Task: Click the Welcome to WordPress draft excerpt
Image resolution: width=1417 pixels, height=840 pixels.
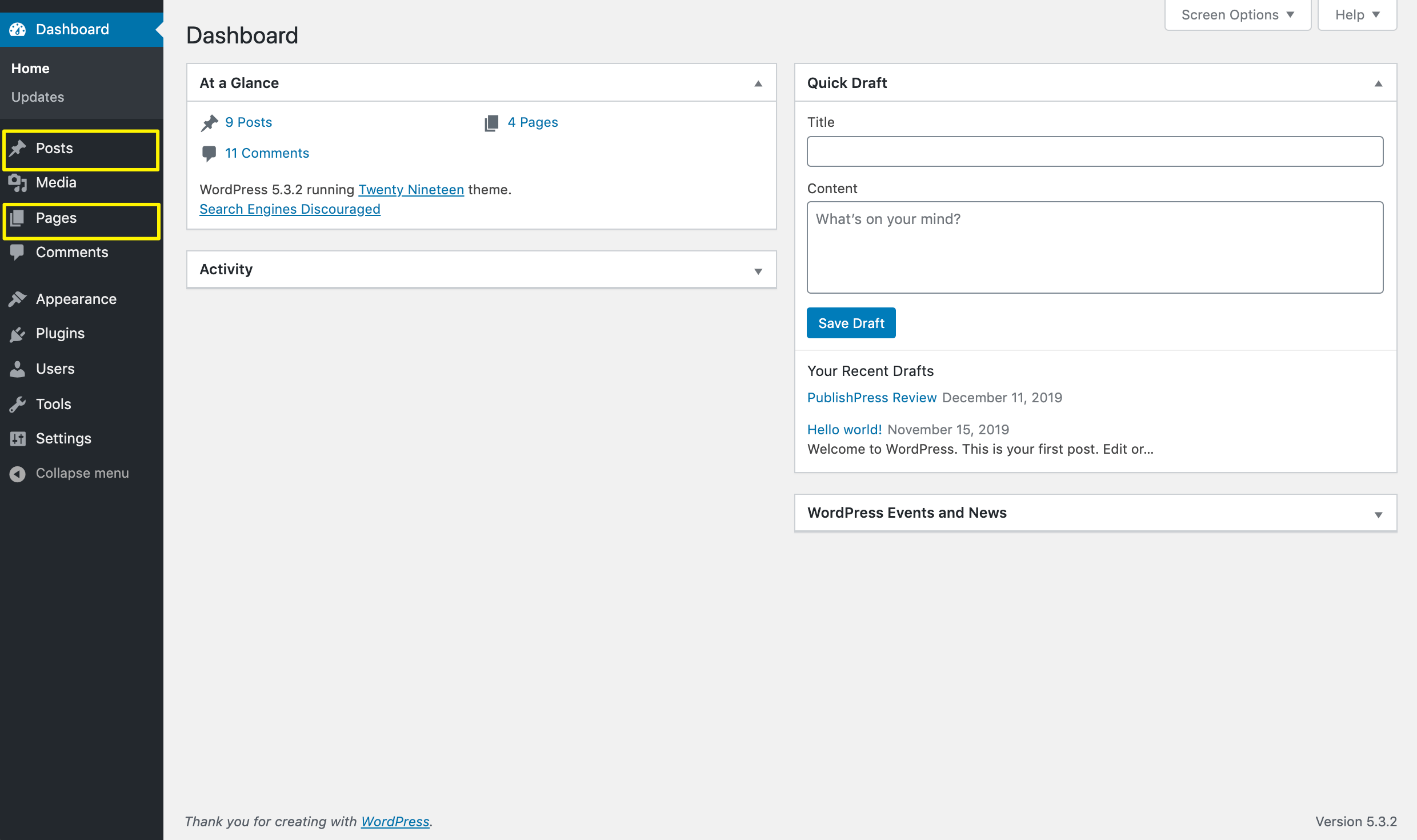Action: (980, 449)
